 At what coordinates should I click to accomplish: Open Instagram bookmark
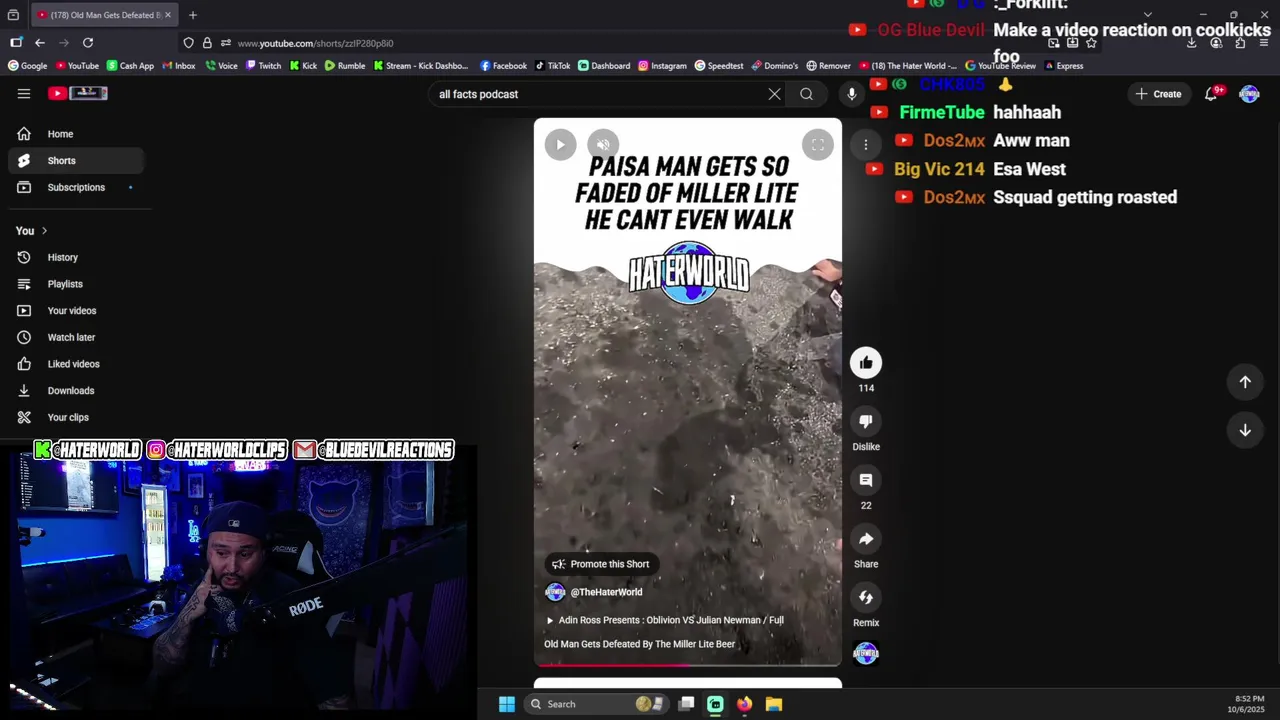(x=662, y=66)
